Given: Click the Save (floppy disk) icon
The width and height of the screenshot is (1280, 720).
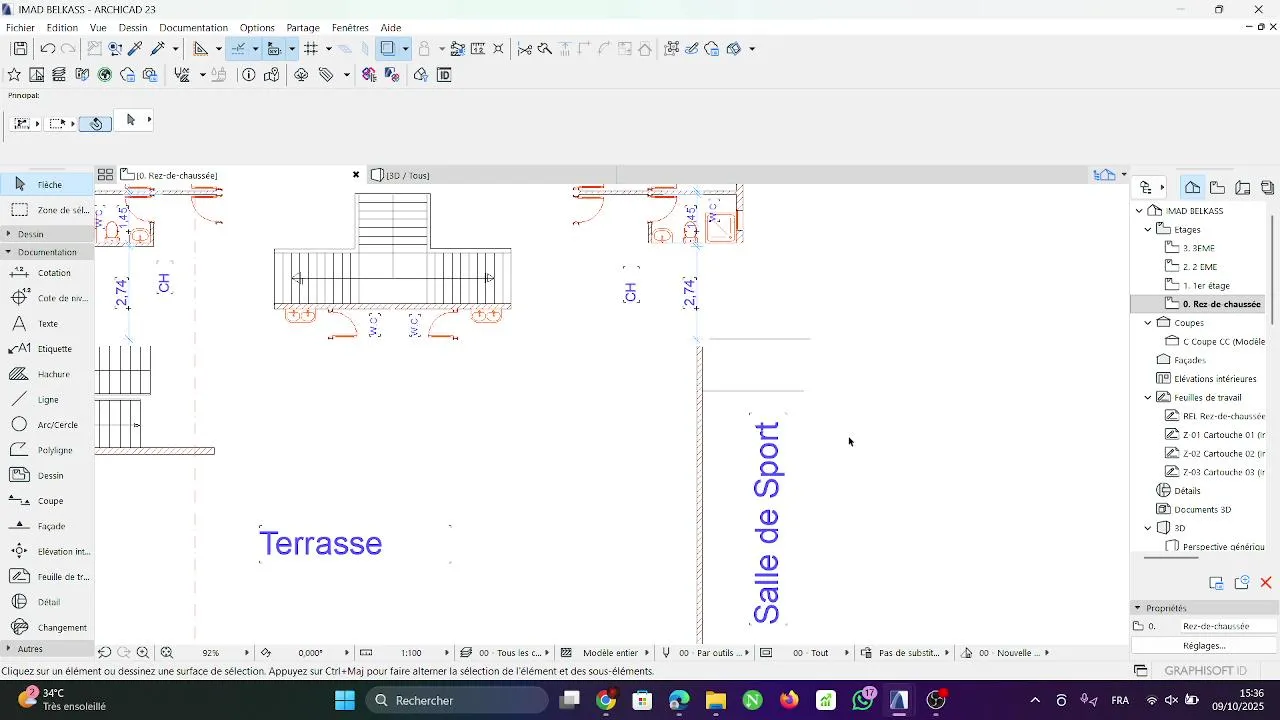Looking at the screenshot, I should (20, 49).
